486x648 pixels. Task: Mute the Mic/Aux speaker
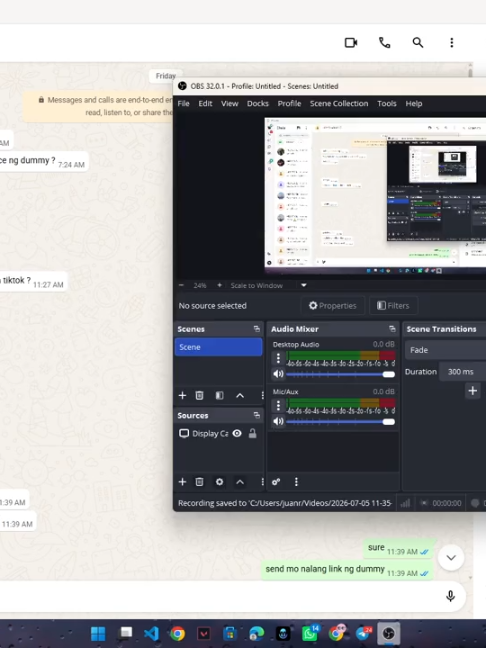[x=278, y=422]
